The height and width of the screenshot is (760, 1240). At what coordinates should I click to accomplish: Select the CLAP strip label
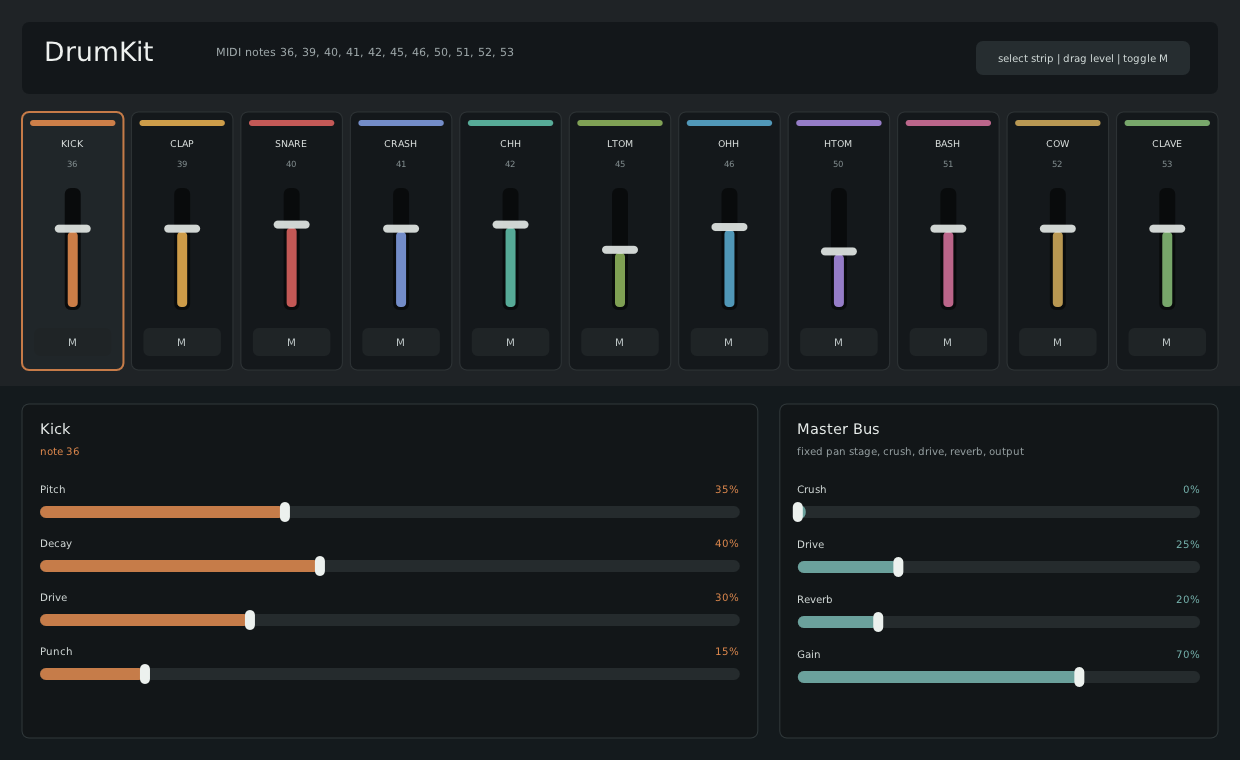pyautogui.click(x=182, y=144)
